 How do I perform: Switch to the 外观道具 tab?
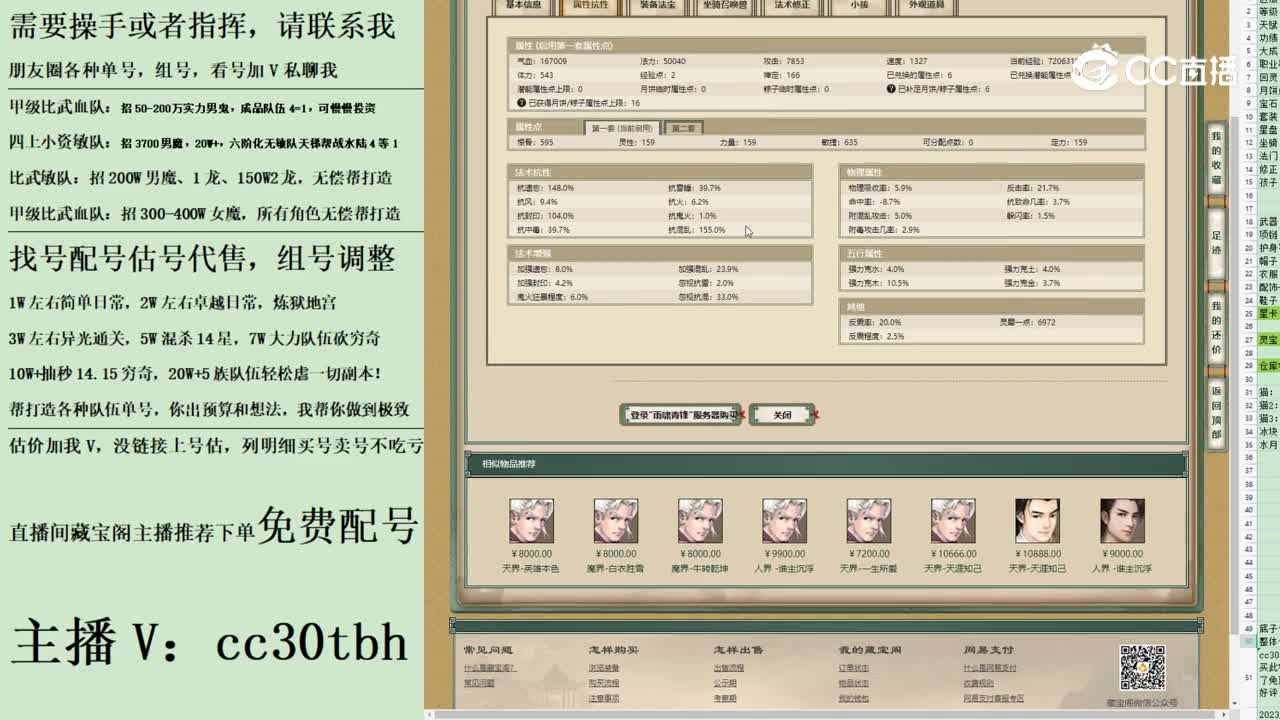[927, 6]
